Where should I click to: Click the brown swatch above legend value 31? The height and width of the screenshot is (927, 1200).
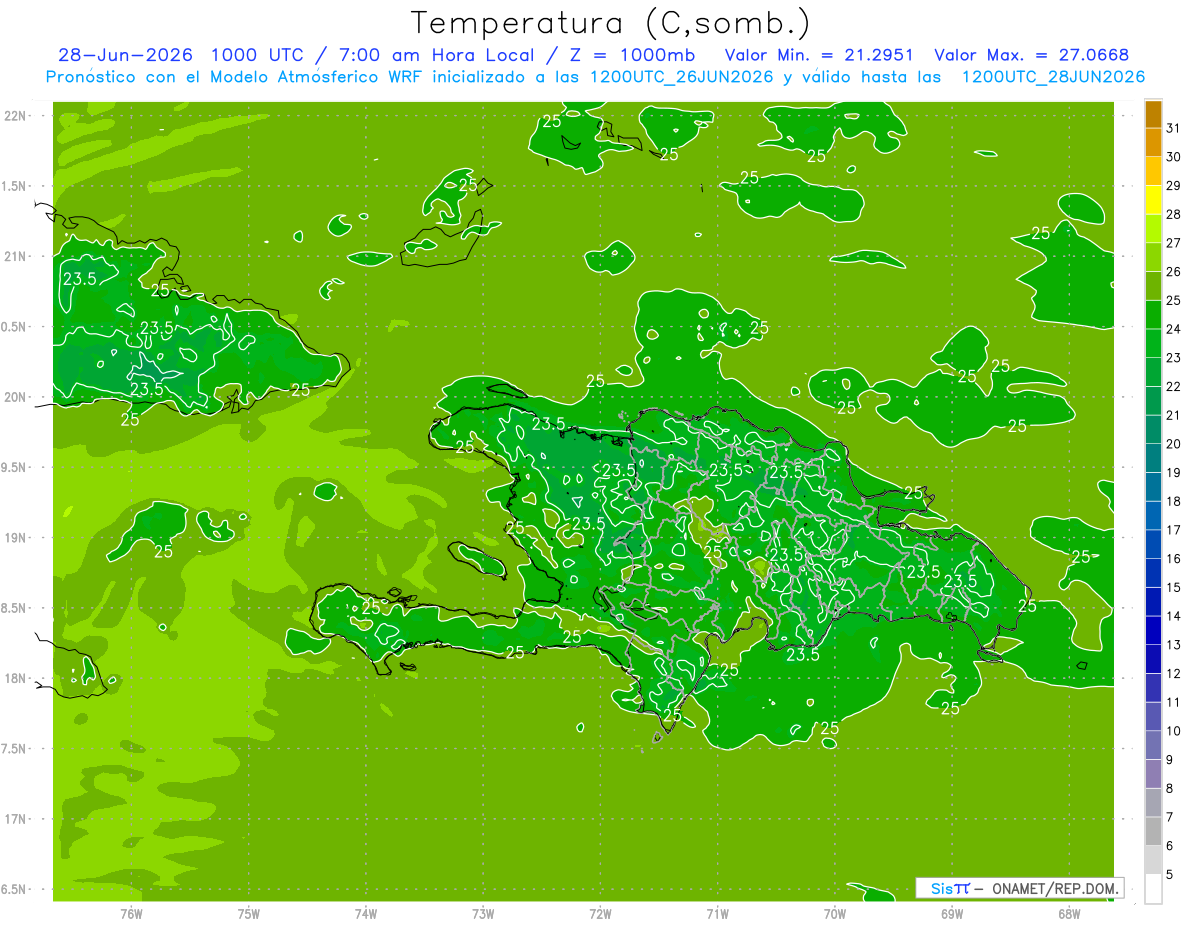pyautogui.click(x=1153, y=113)
